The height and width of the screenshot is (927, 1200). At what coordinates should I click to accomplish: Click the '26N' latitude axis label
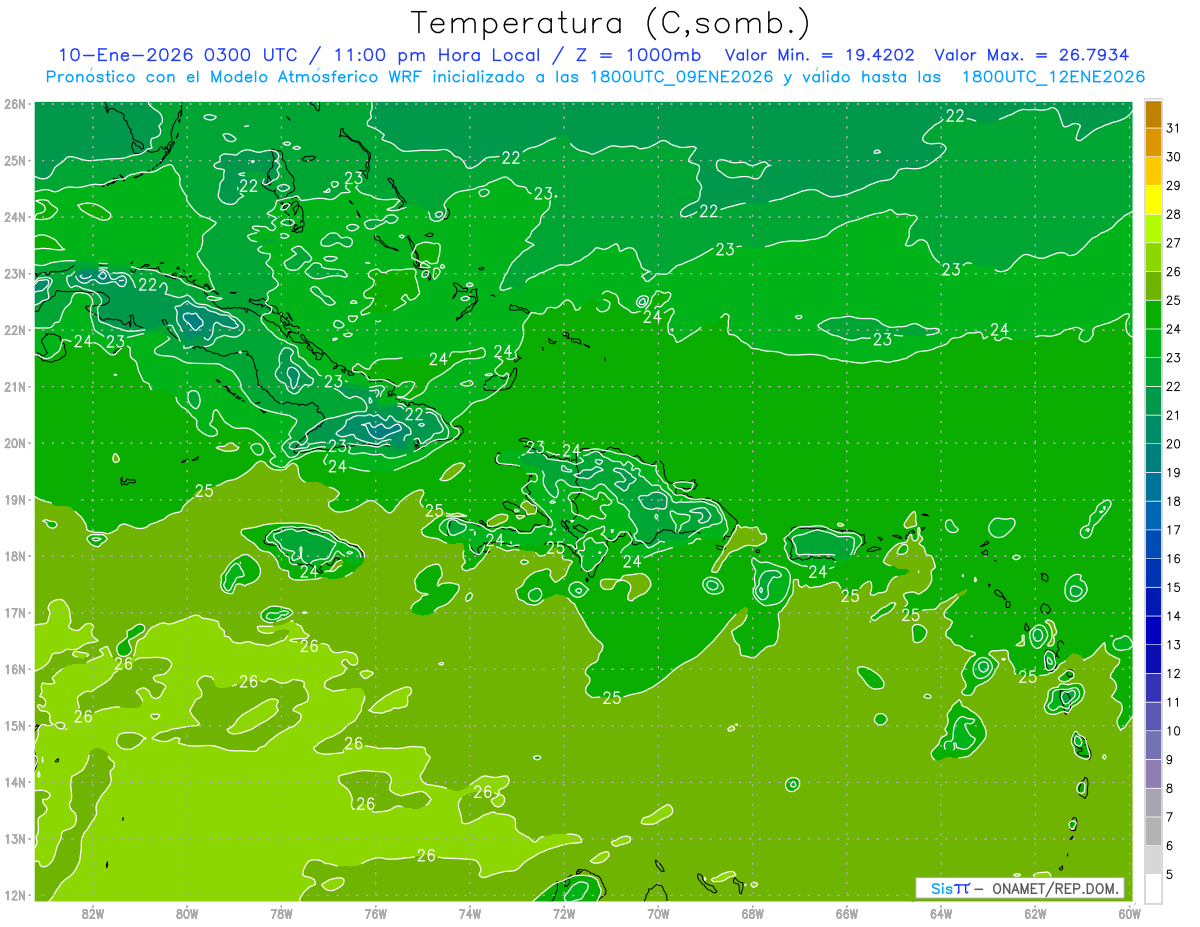(x=16, y=104)
